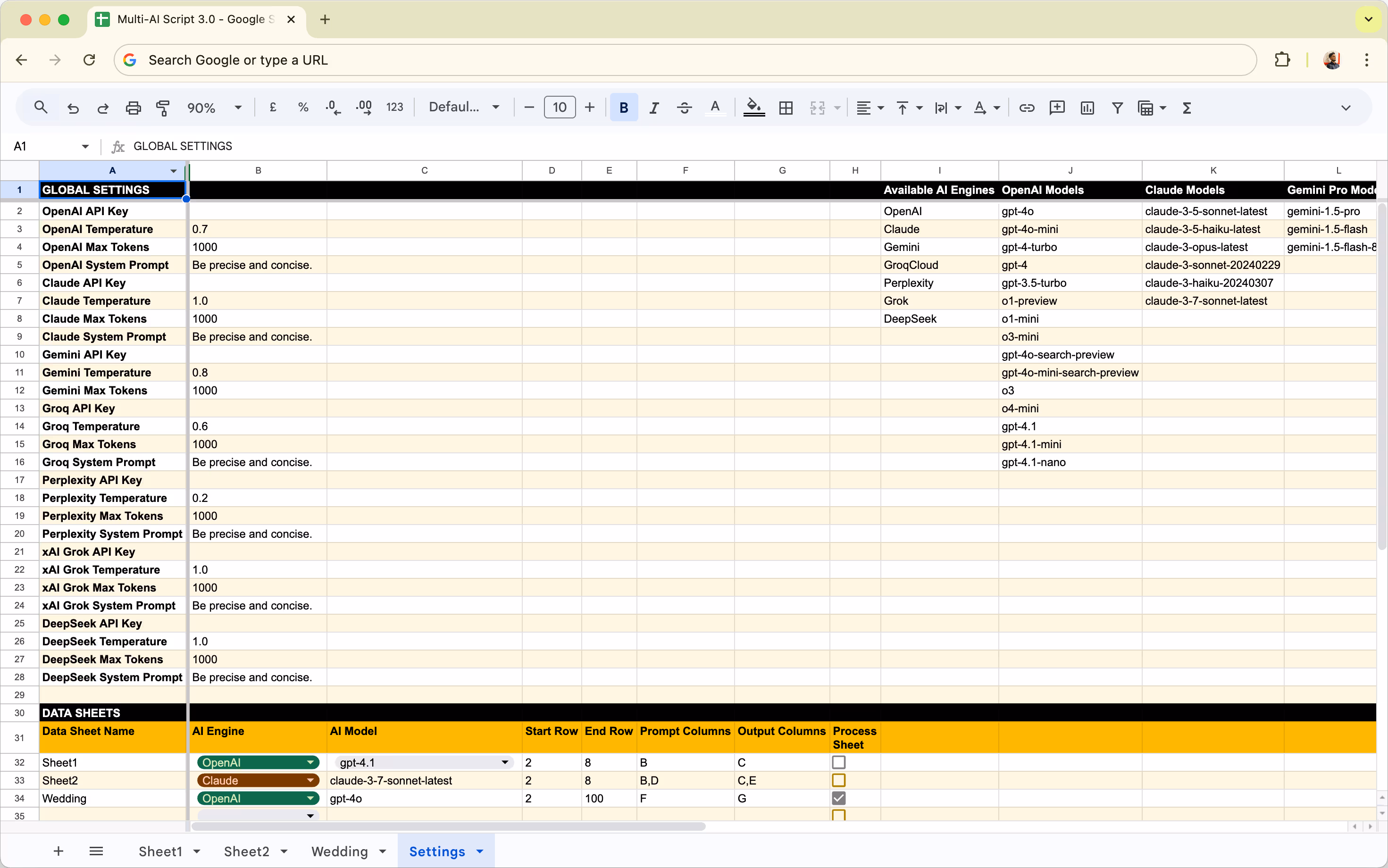Toggle italic formatting
This screenshot has width=1388, height=868.
pyautogui.click(x=654, y=108)
